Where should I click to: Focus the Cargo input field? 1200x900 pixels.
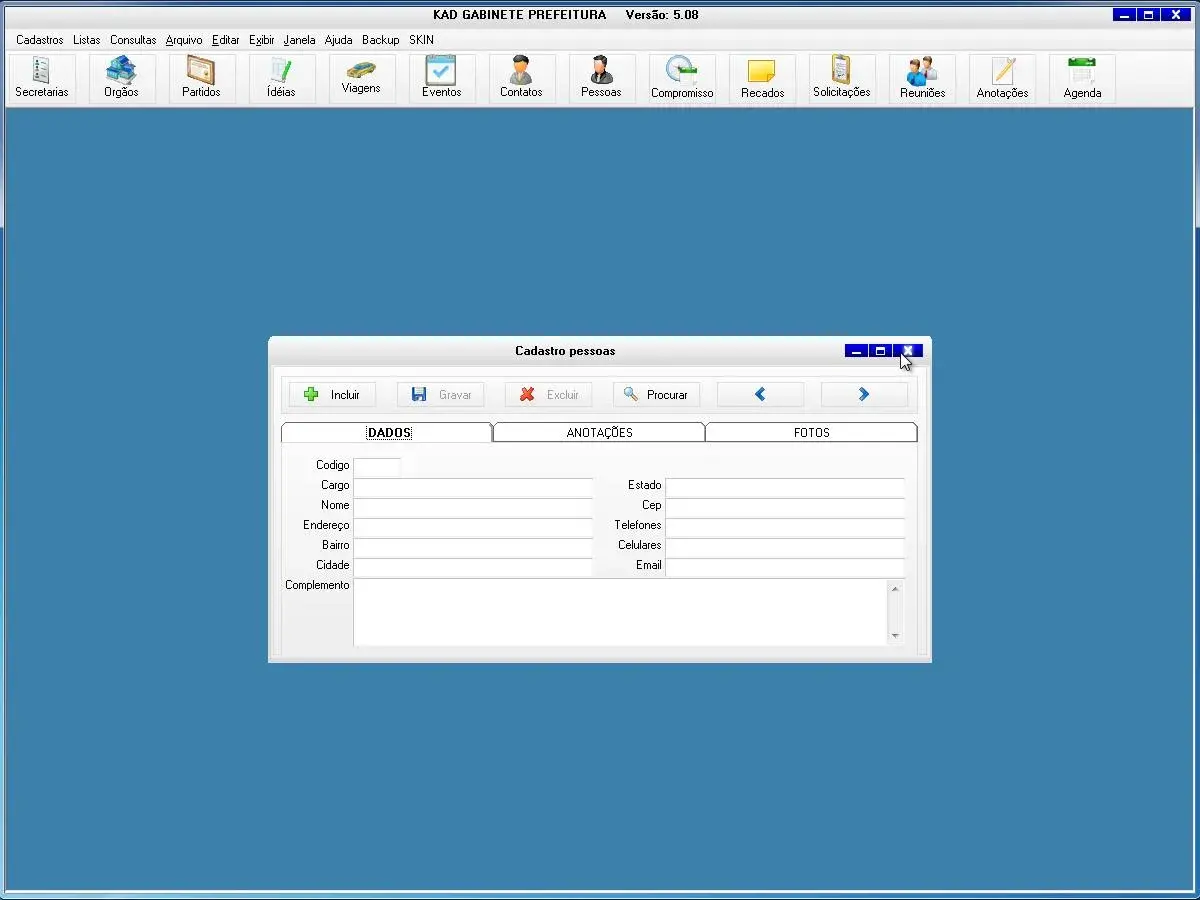(473, 487)
